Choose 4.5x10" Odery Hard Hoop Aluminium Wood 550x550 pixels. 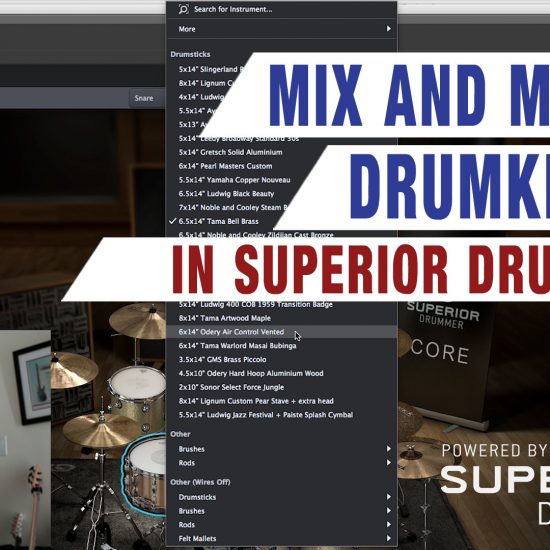(251, 373)
